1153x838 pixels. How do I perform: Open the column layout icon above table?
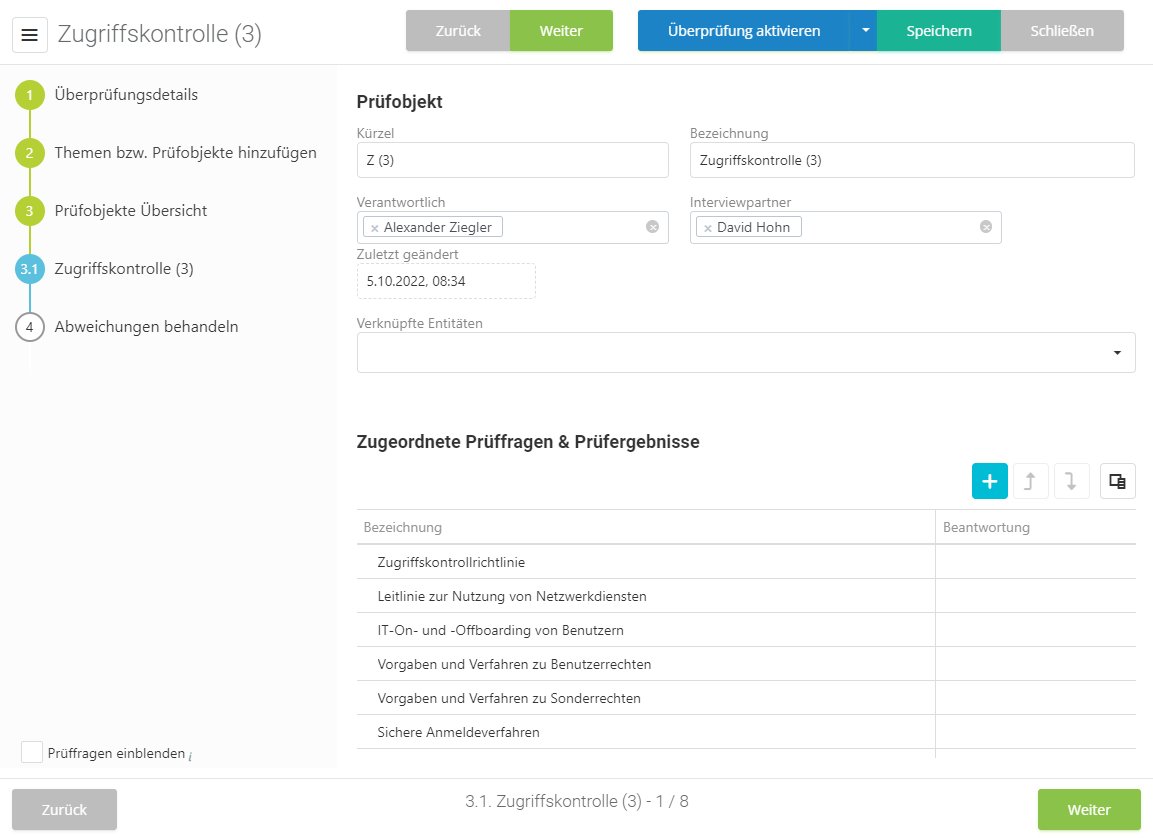(x=1117, y=481)
